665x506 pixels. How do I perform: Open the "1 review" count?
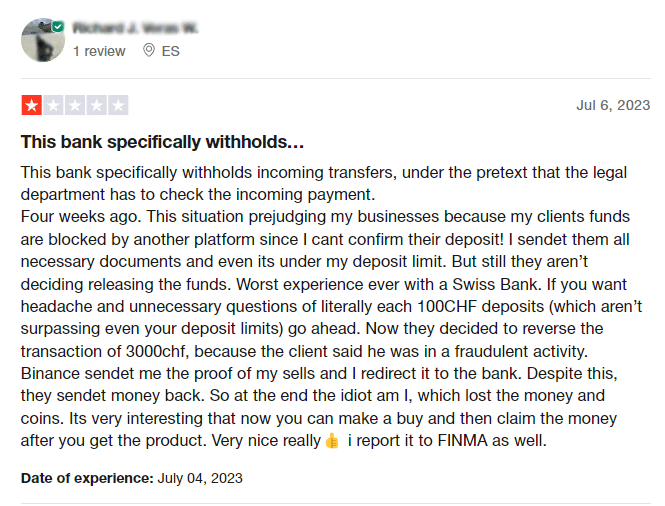[99, 51]
